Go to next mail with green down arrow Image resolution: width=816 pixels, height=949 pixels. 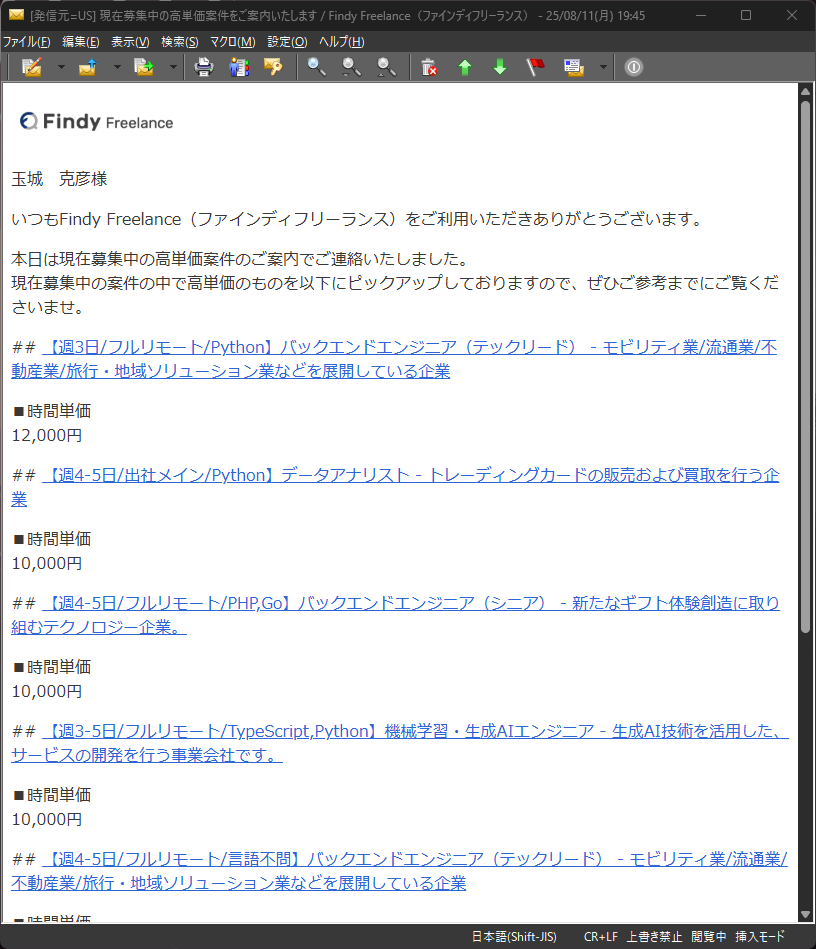[x=499, y=67]
